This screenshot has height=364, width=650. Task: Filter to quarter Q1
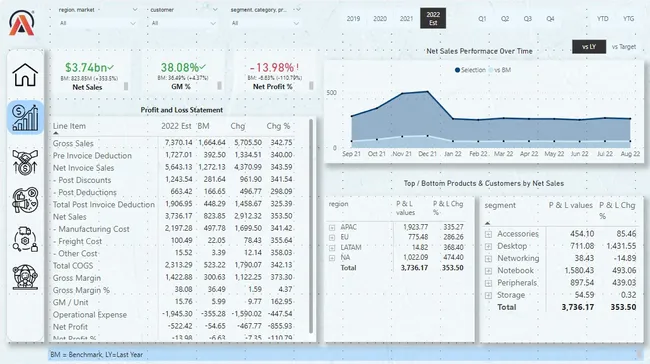tap(482, 19)
